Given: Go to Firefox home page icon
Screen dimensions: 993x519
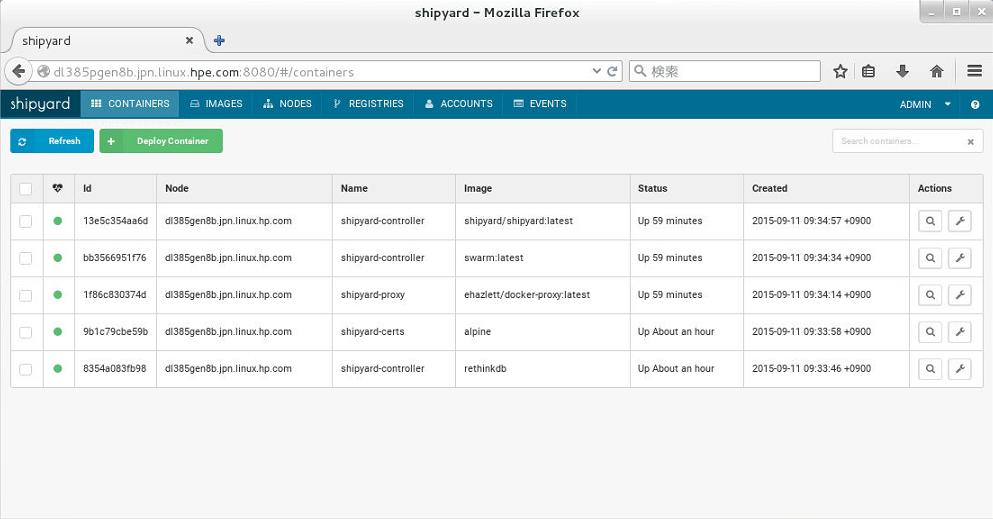Looking at the screenshot, I should coord(936,71).
